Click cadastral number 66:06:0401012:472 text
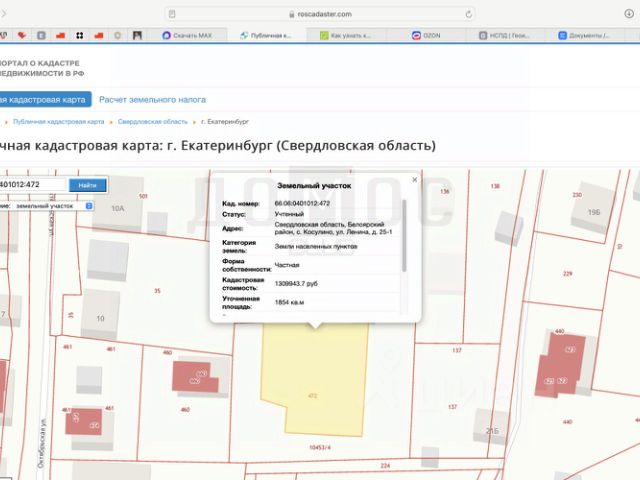This screenshot has width=640, height=480. tap(302, 203)
